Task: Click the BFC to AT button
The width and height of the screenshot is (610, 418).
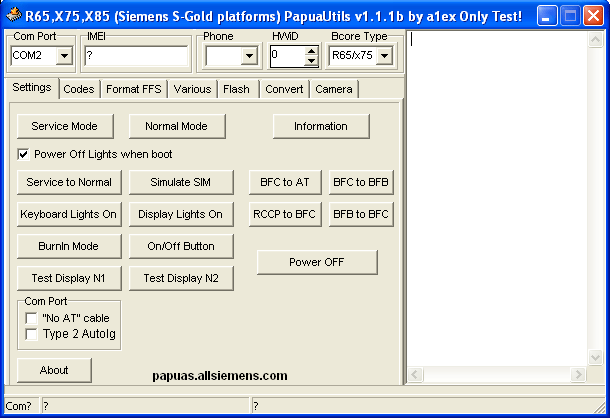Action: (285, 182)
